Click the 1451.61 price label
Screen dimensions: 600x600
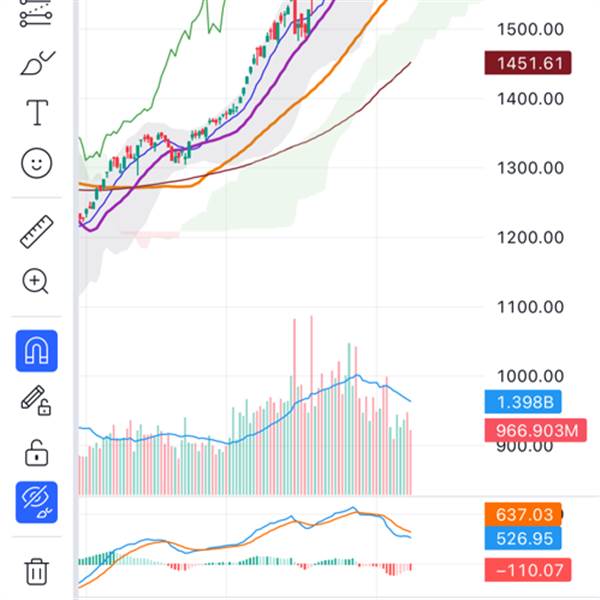(528, 63)
